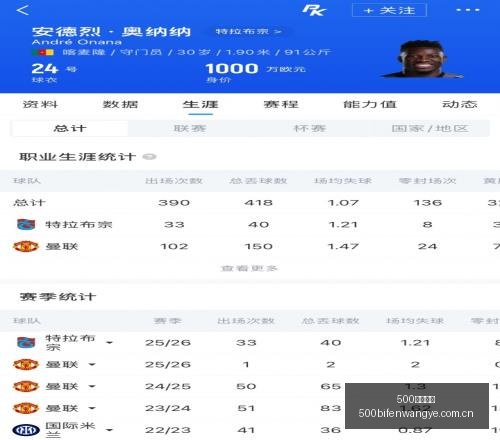
Task: Tap the info icon beside 职业生涯统计
Action: (x=149, y=157)
